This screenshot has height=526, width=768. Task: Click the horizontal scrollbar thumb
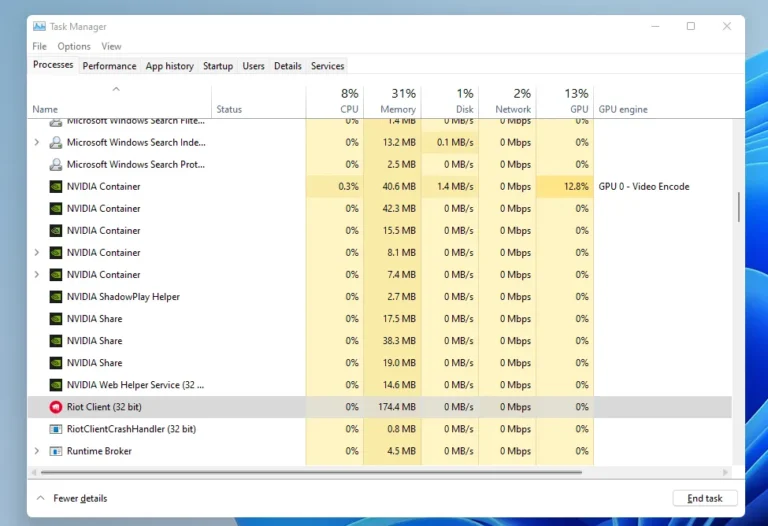312,473
